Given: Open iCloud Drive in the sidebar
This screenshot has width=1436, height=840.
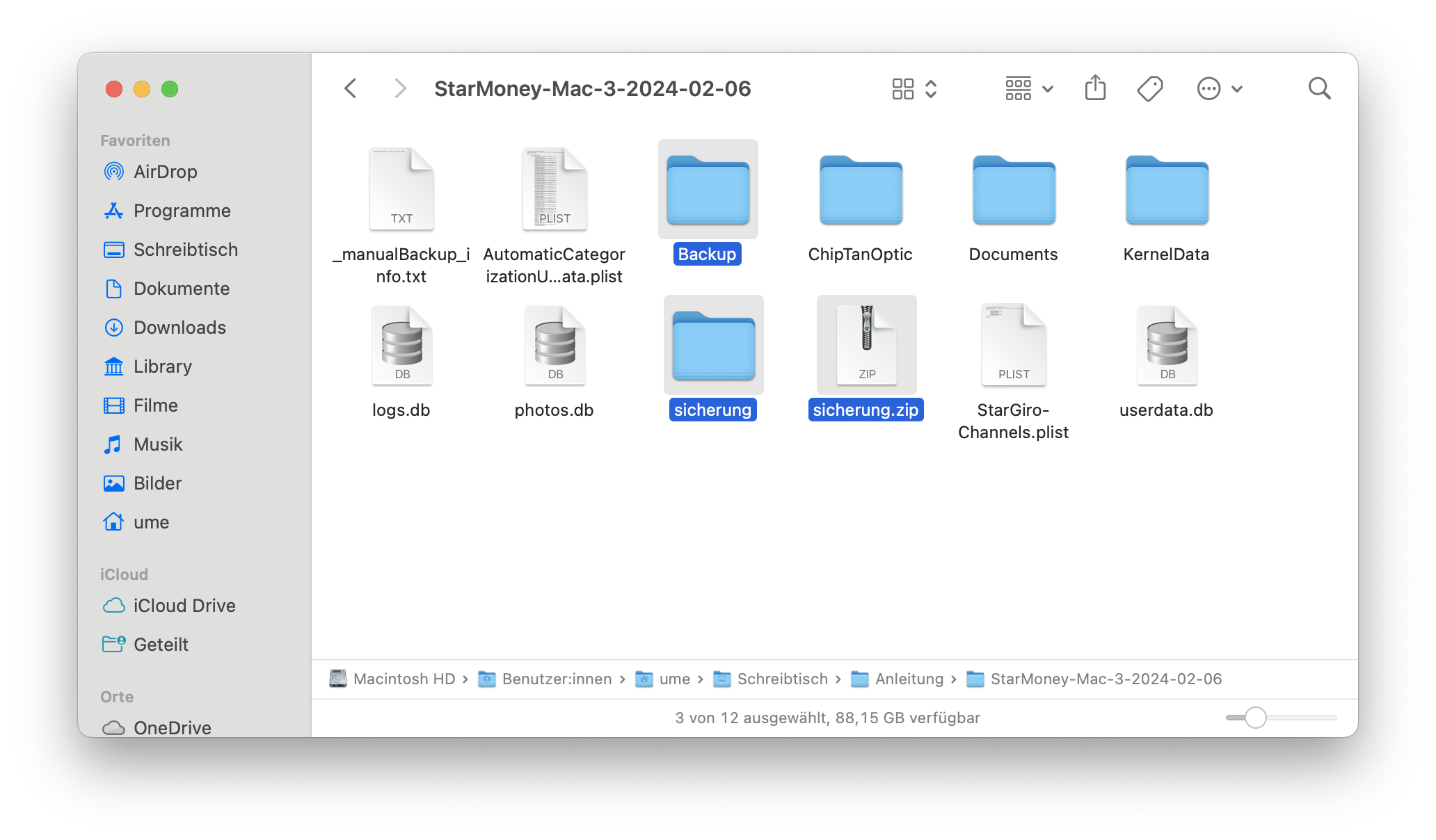Looking at the screenshot, I should (x=184, y=606).
